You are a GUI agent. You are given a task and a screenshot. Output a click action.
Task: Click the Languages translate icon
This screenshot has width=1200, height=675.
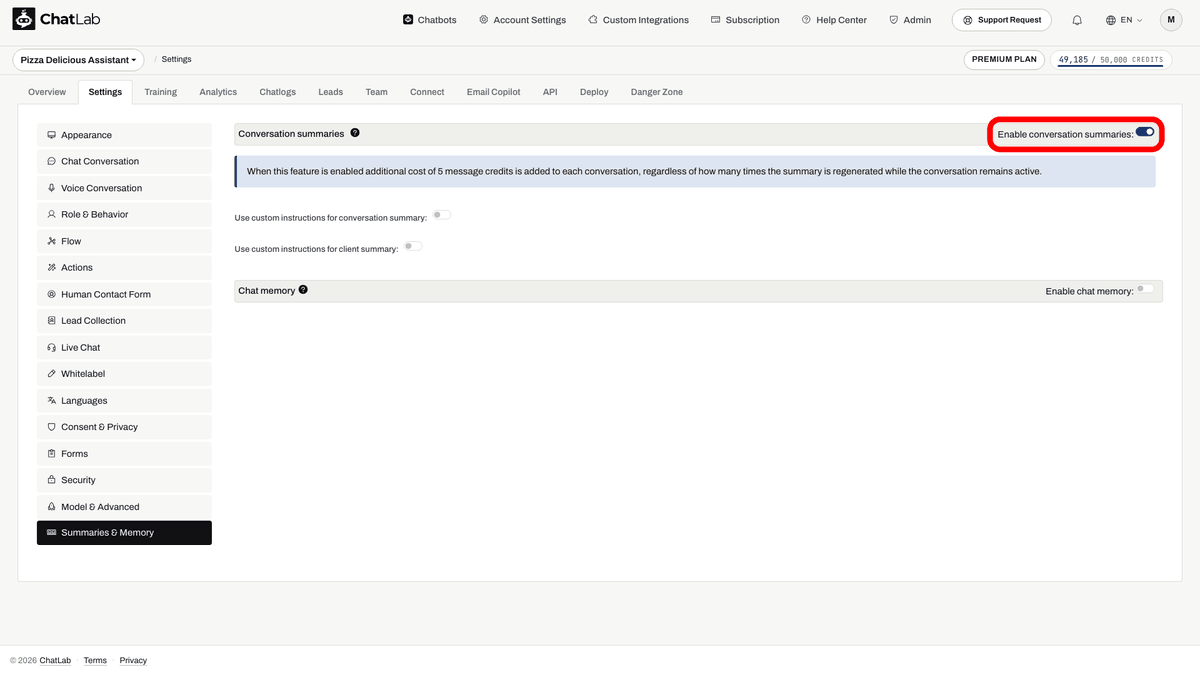pos(51,400)
